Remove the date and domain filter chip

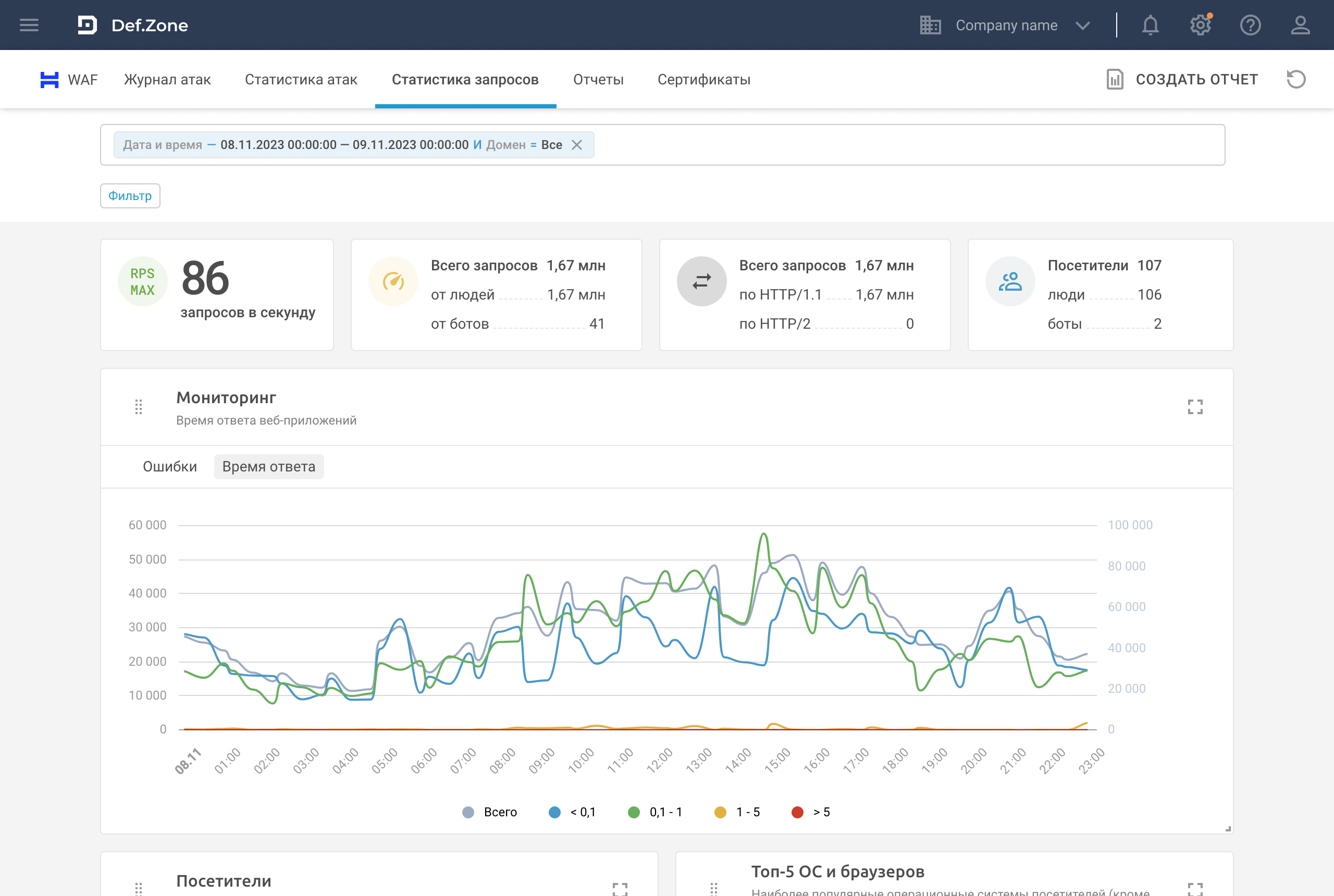point(577,145)
